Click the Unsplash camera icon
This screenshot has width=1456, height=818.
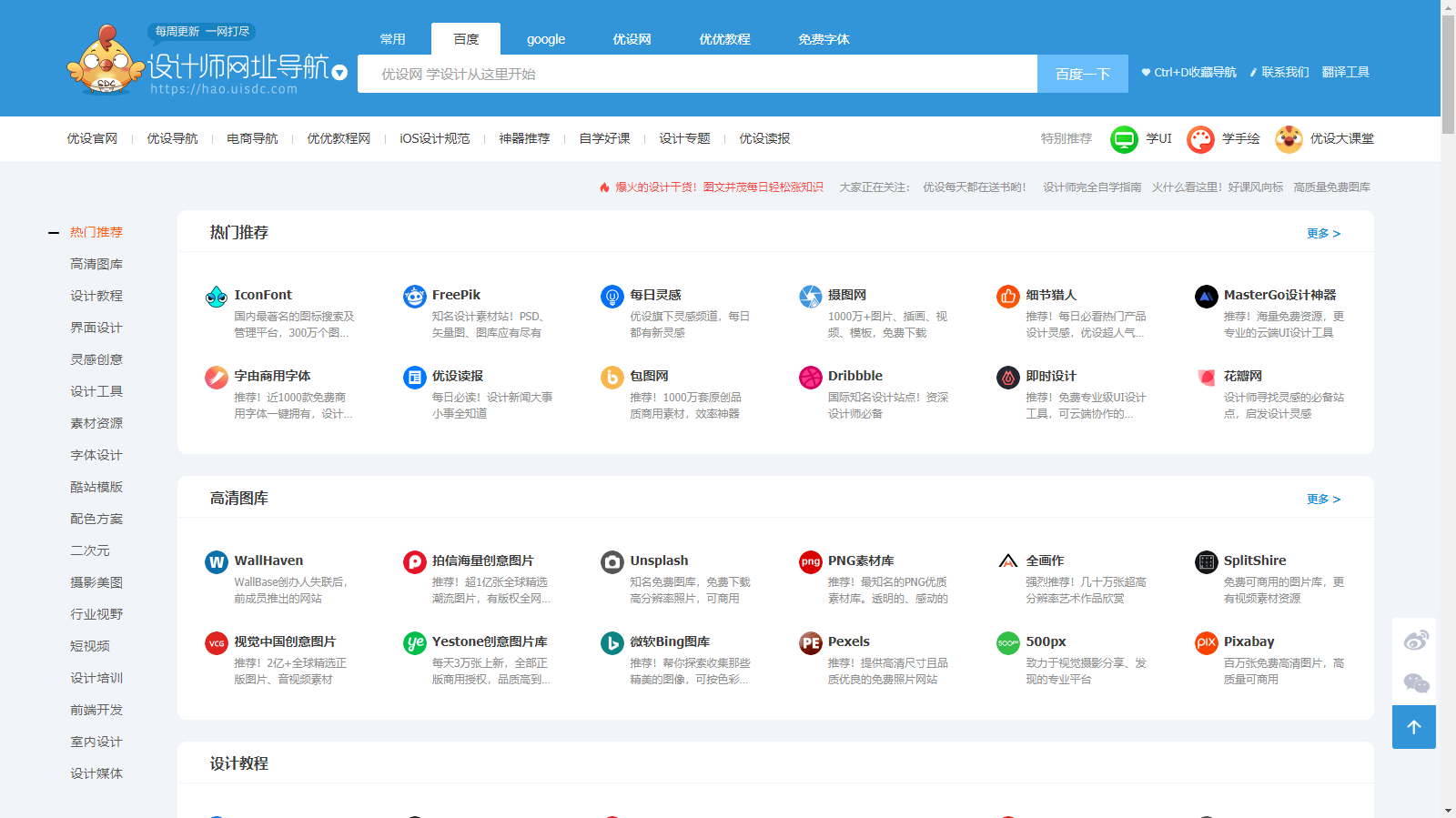(x=612, y=562)
